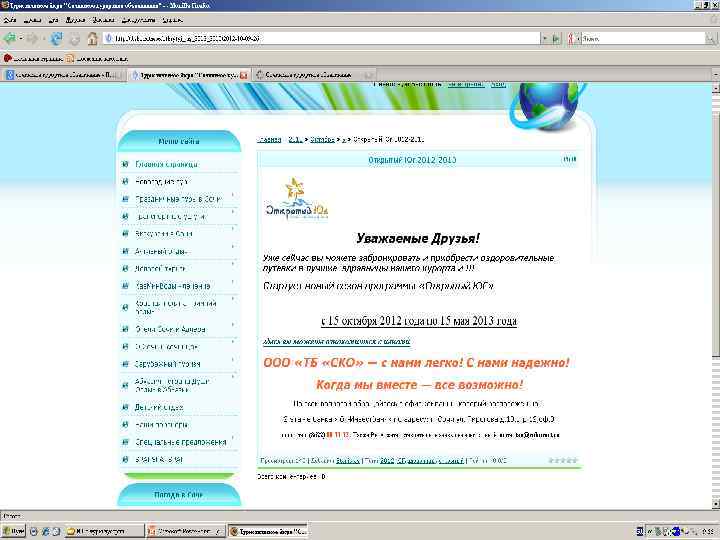Image resolution: width=720 pixels, height=540 pixels.
Task: Follow the Главная breadcrumb link
Action: [x=269, y=140]
